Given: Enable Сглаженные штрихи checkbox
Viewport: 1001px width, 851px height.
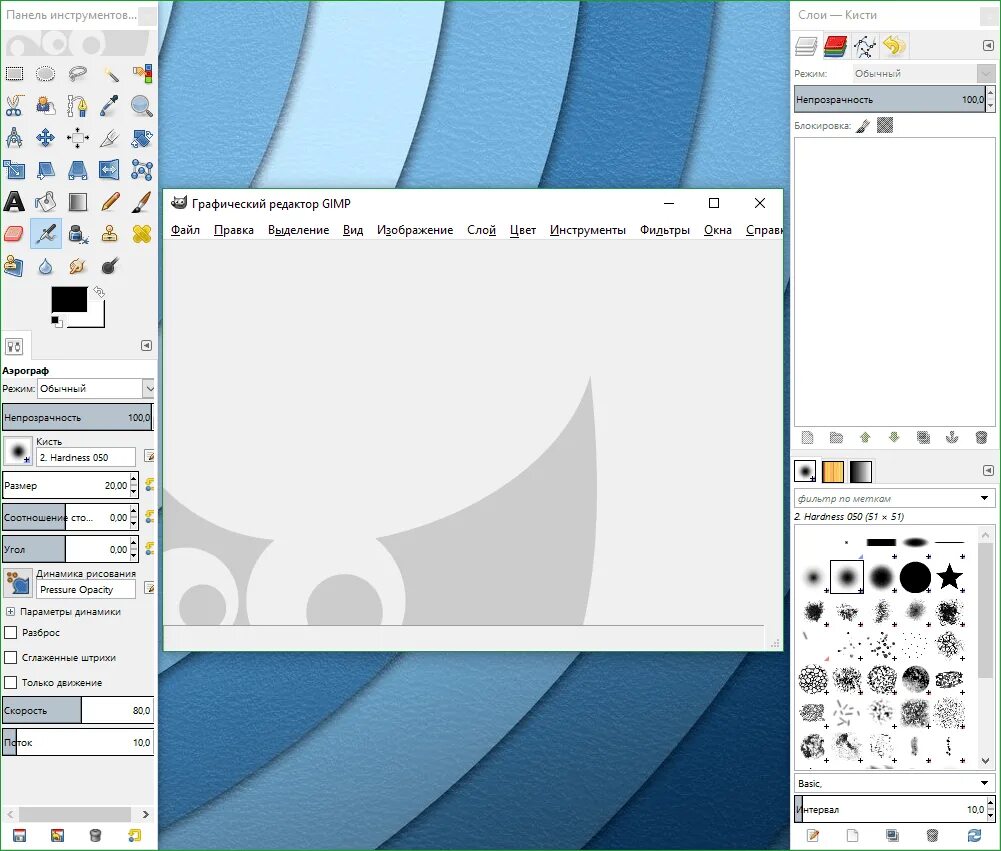Looking at the screenshot, I should pyautogui.click(x=10, y=658).
